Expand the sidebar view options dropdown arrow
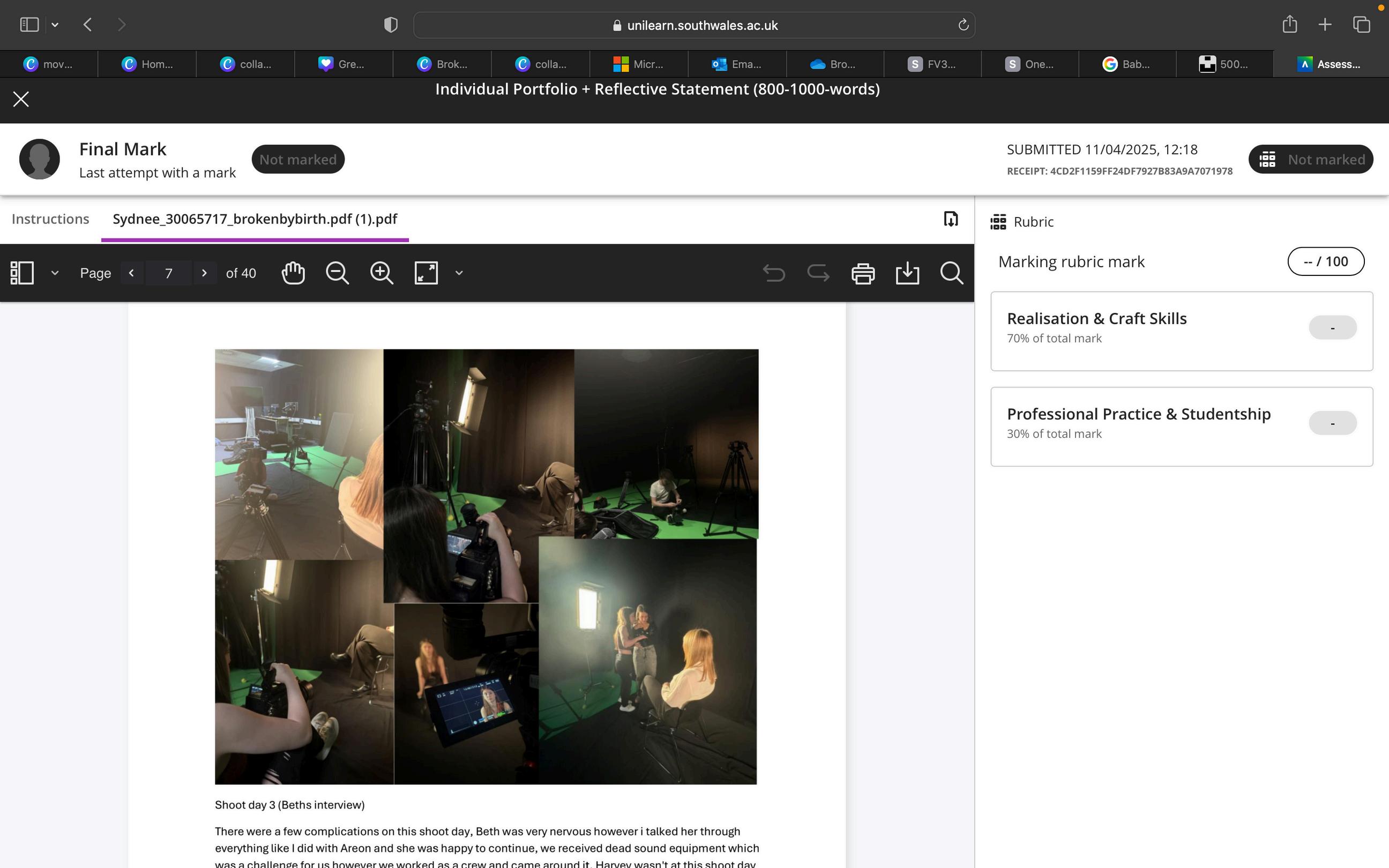 pyautogui.click(x=55, y=273)
